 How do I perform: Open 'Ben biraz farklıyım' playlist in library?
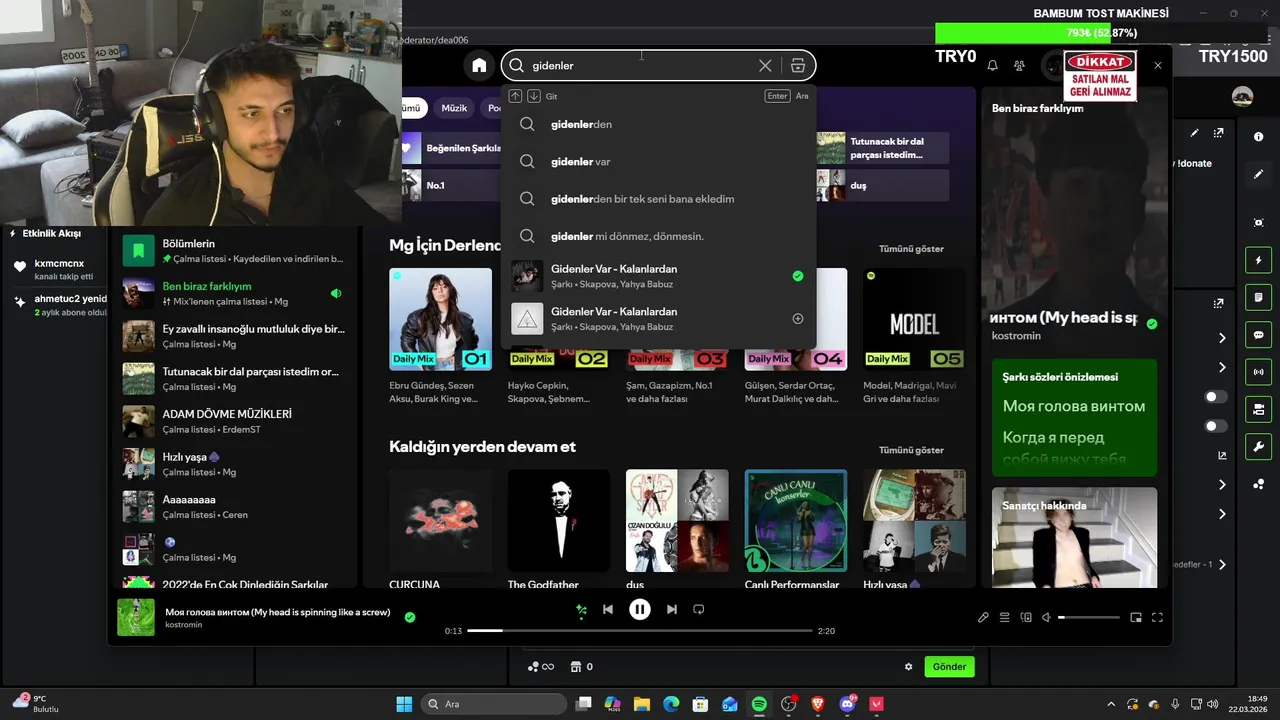233,293
